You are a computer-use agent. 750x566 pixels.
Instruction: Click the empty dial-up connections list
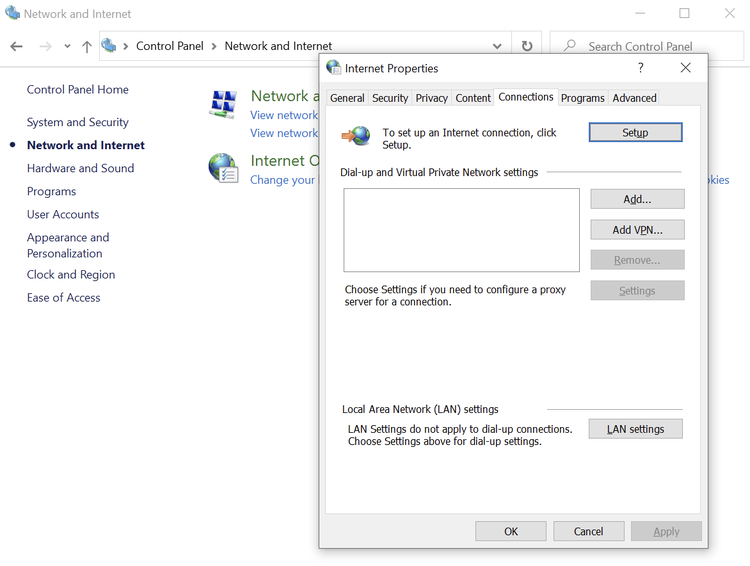coord(461,230)
